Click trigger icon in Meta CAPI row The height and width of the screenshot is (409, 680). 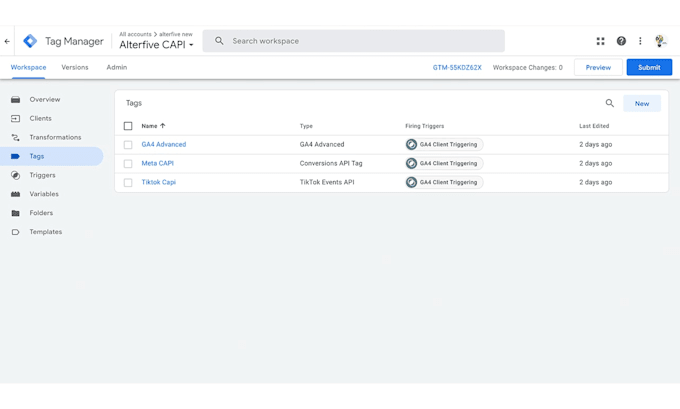point(411,164)
